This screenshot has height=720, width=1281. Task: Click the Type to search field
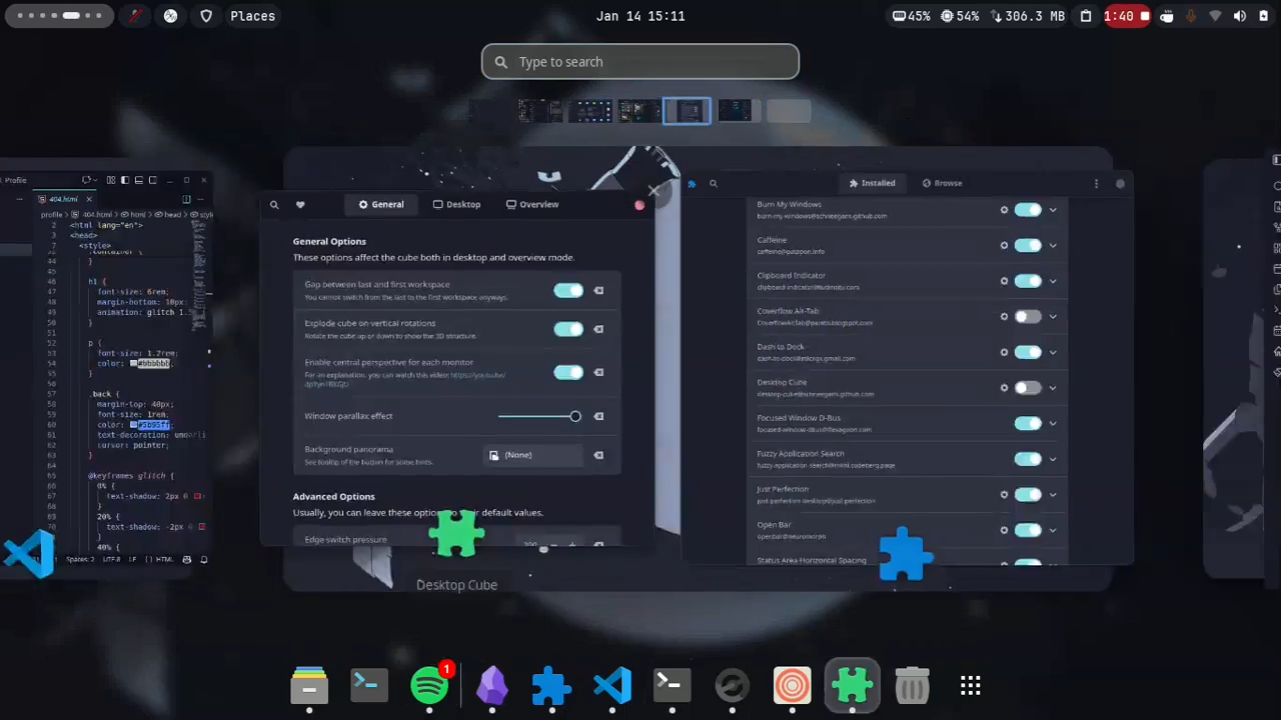[640, 62]
